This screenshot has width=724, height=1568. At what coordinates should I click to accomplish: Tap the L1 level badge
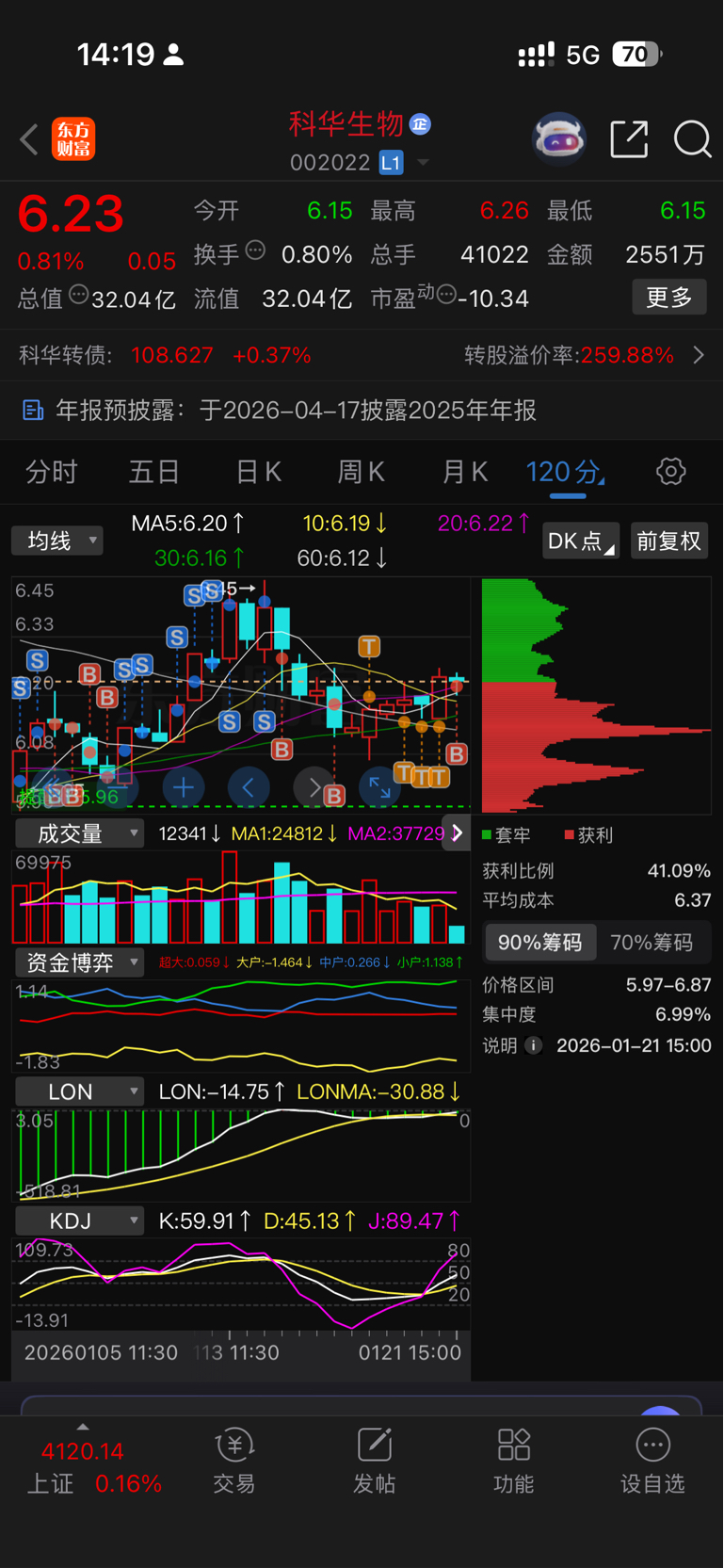(x=391, y=163)
